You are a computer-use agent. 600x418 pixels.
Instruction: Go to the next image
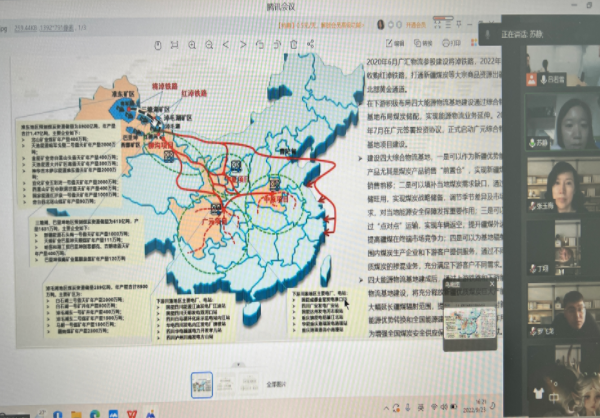(243, 45)
